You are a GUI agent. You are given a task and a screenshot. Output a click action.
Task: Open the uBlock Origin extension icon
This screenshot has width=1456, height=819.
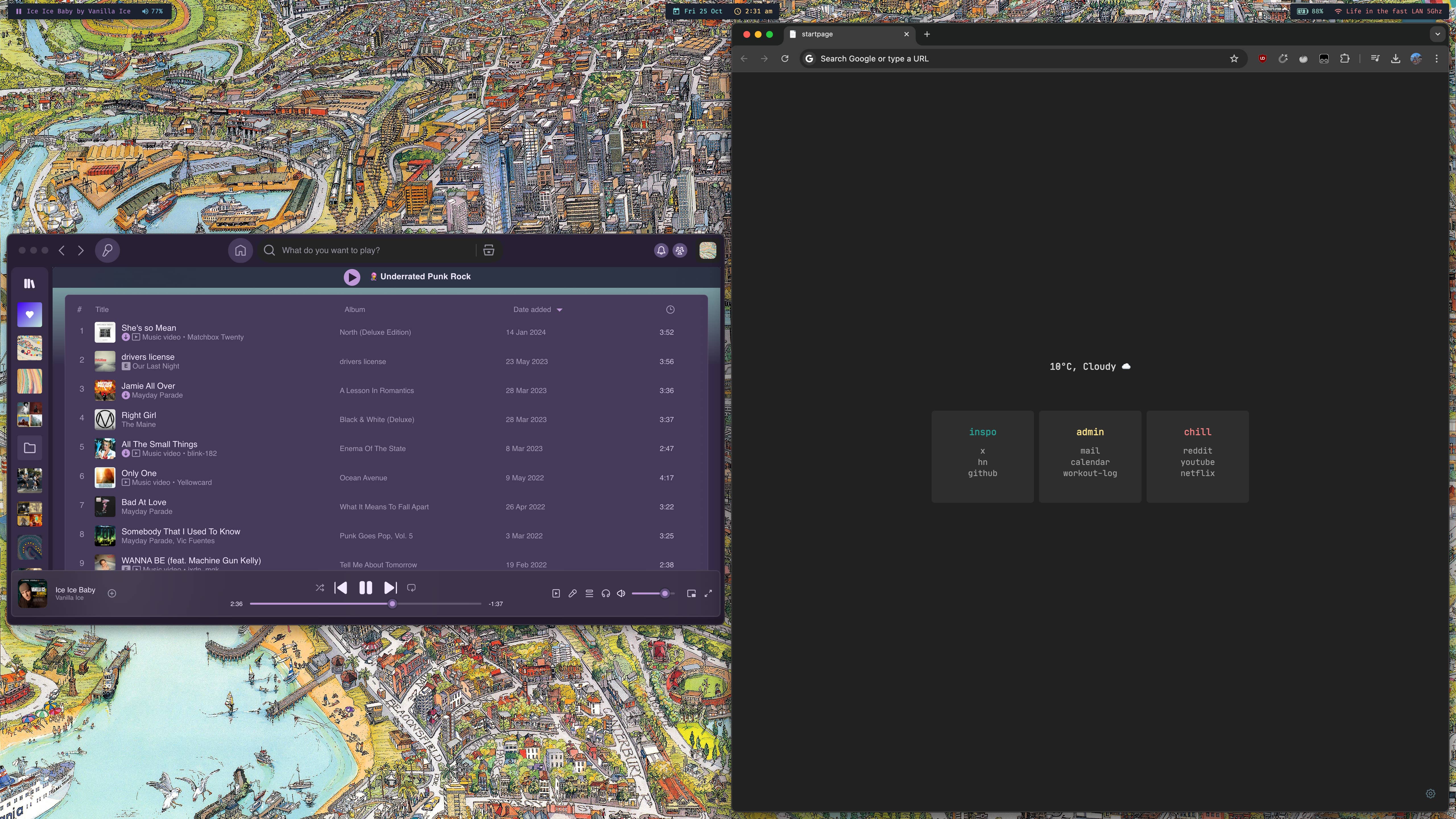click(x=1262, y=59)
